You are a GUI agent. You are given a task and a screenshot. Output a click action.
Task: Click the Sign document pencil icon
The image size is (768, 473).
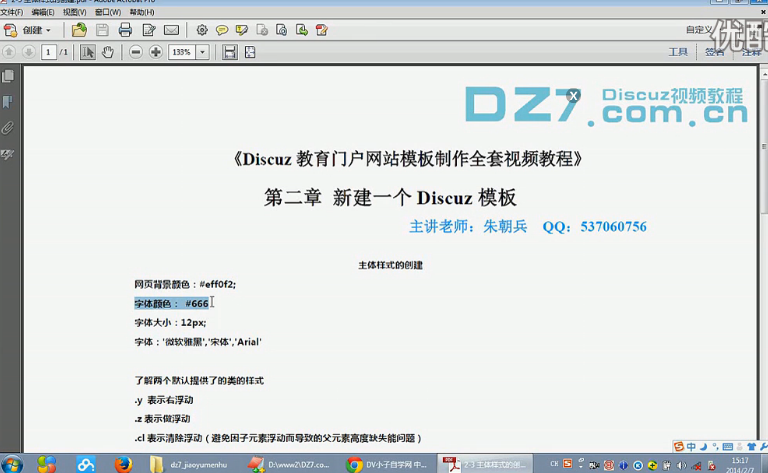click(x=322, y=30)
